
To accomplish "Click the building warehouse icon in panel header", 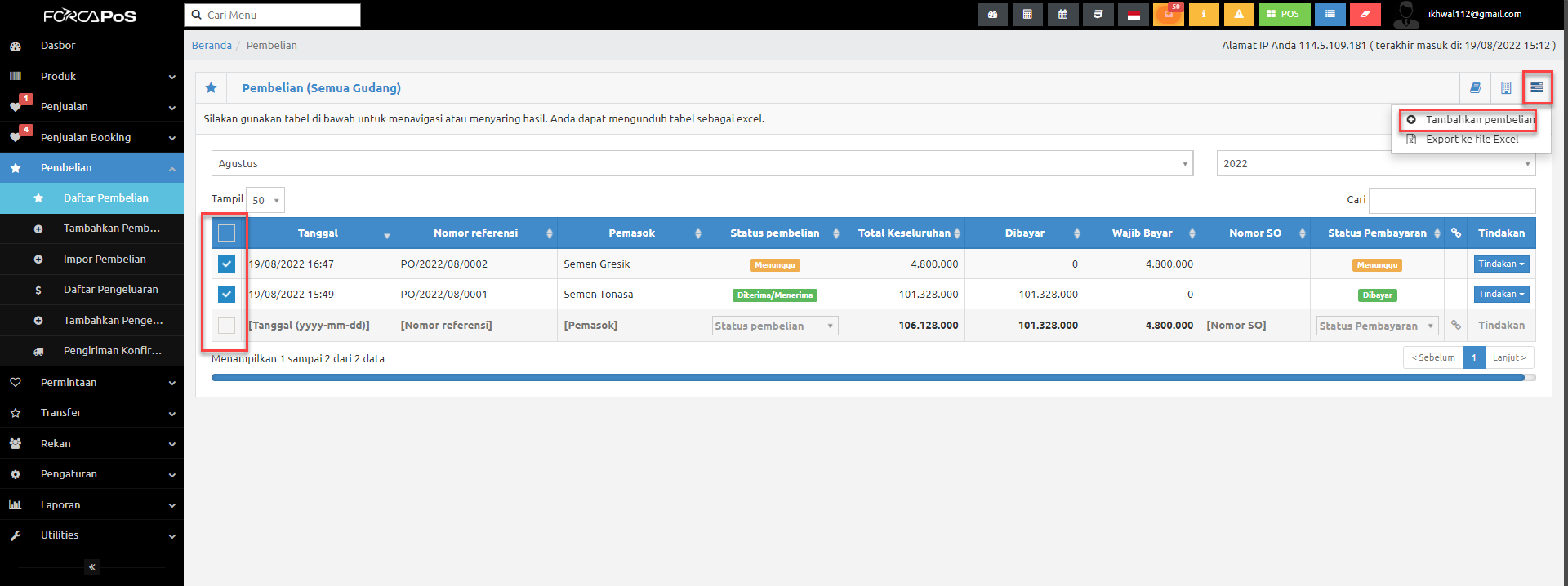I will [1506, 88].
